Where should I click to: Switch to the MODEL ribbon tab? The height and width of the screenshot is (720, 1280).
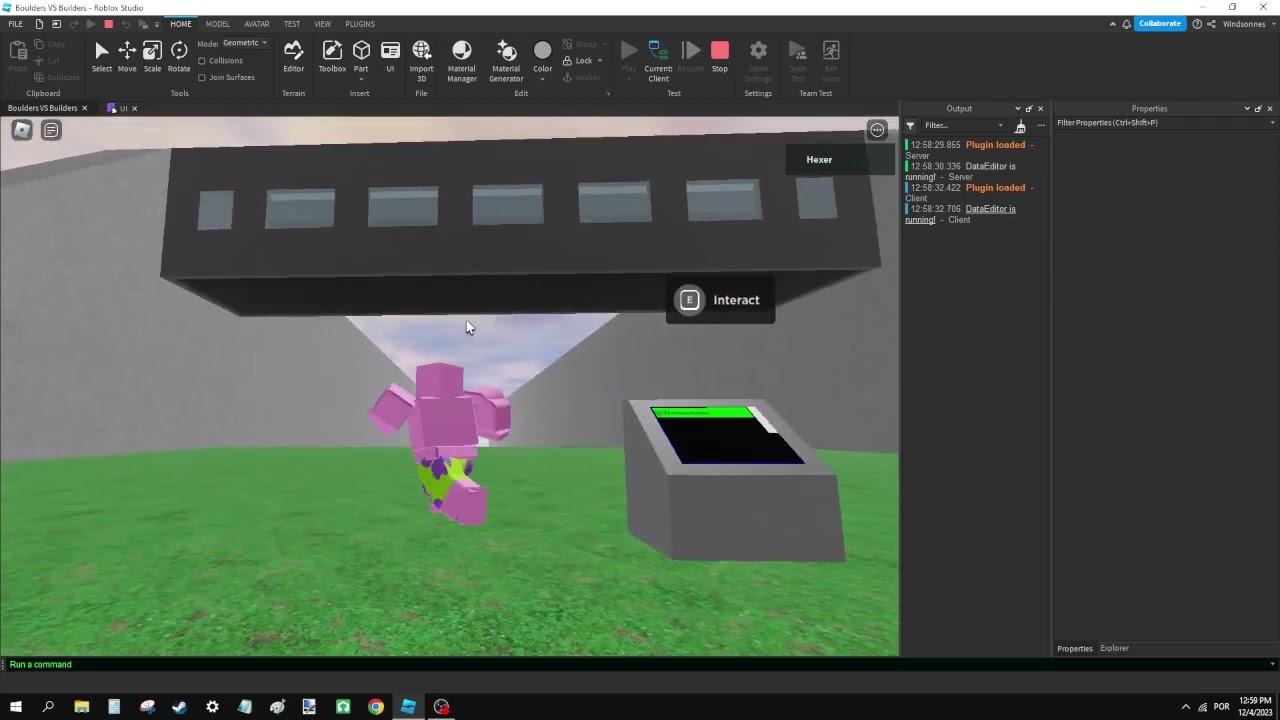tap(217, 24)
